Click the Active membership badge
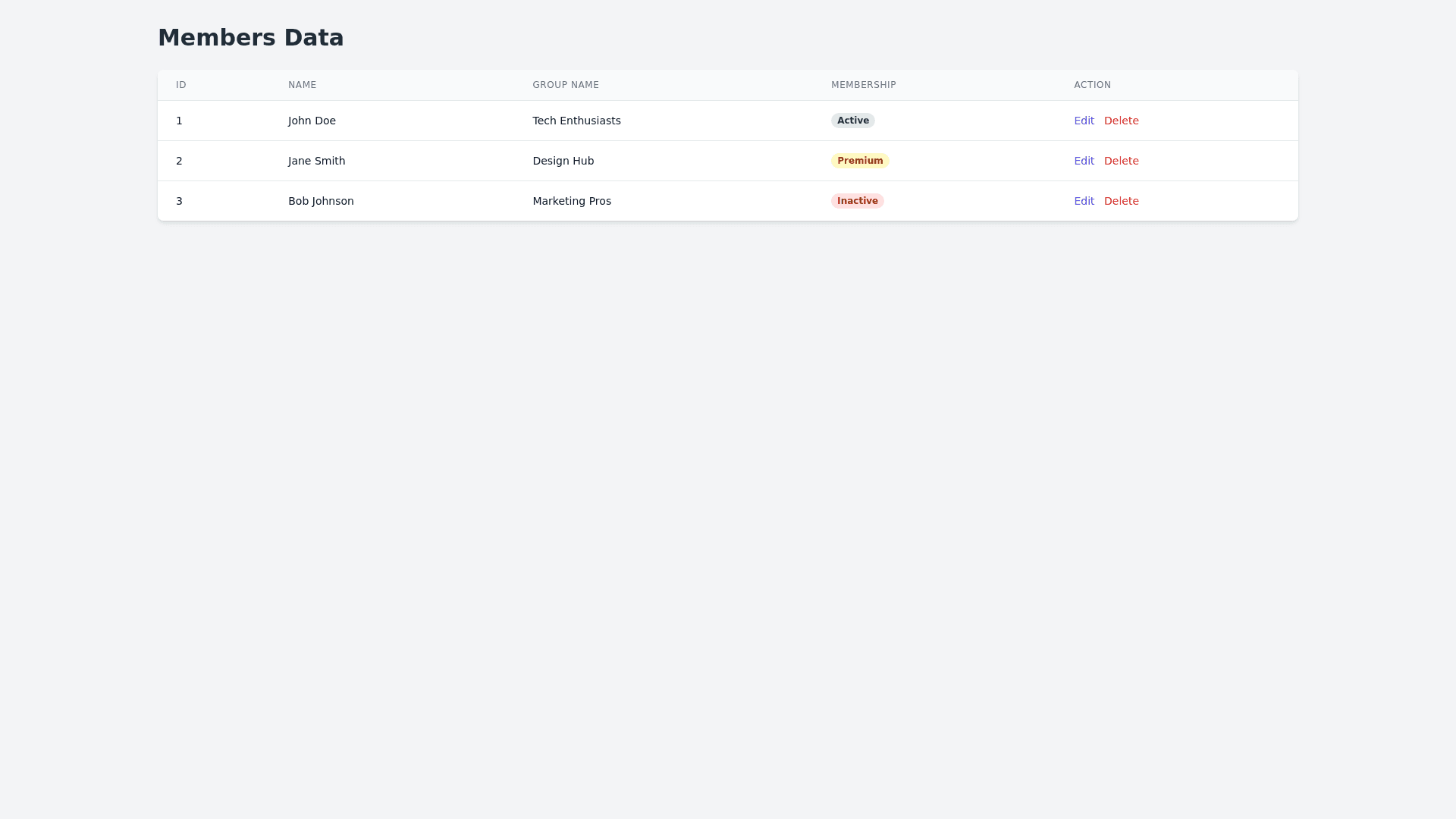This screenshot has width=1456, height=819. pyautogui.click(x=852, y=121)
